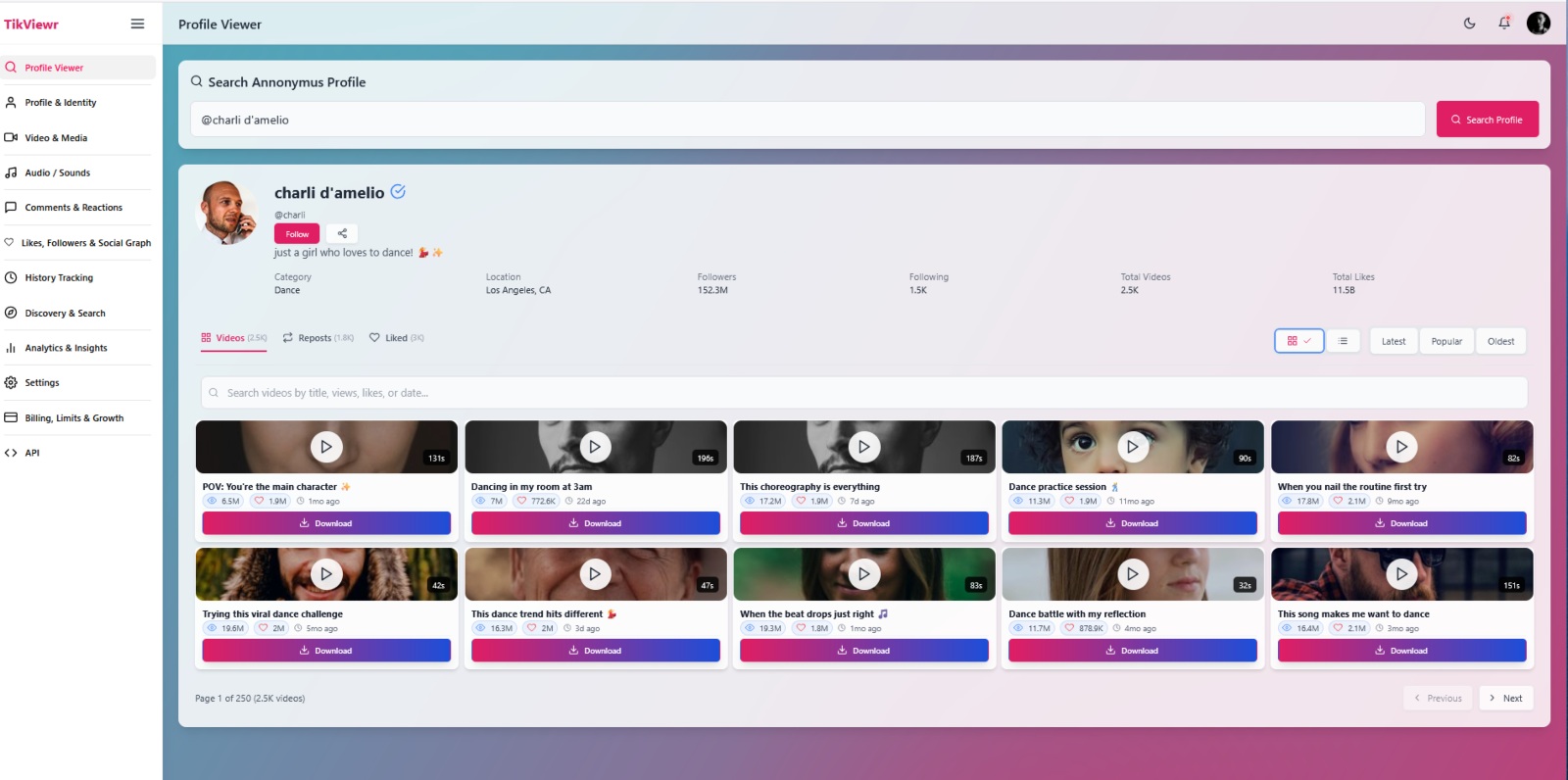Viewport: 1568px width, 780px height.
Task: Share the profile via share icon
Action: click(x=342, y=234)
